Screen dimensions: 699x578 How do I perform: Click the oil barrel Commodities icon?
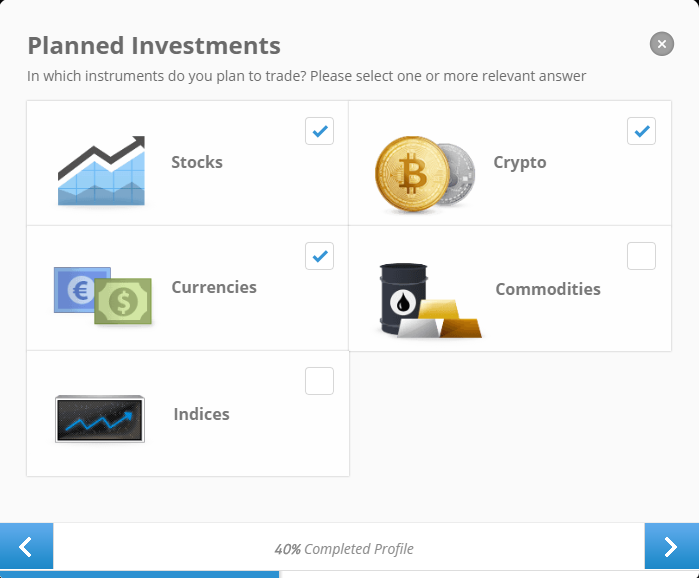430,300
